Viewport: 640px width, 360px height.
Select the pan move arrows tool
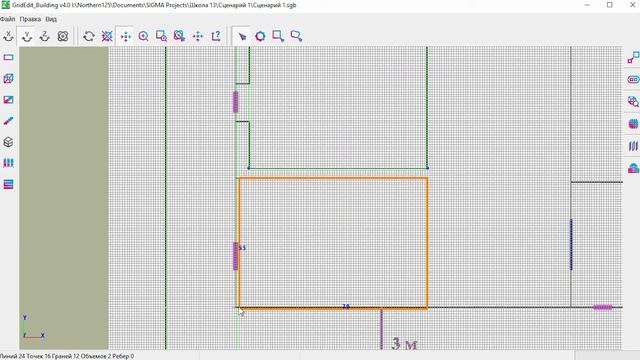pos(125,36)
